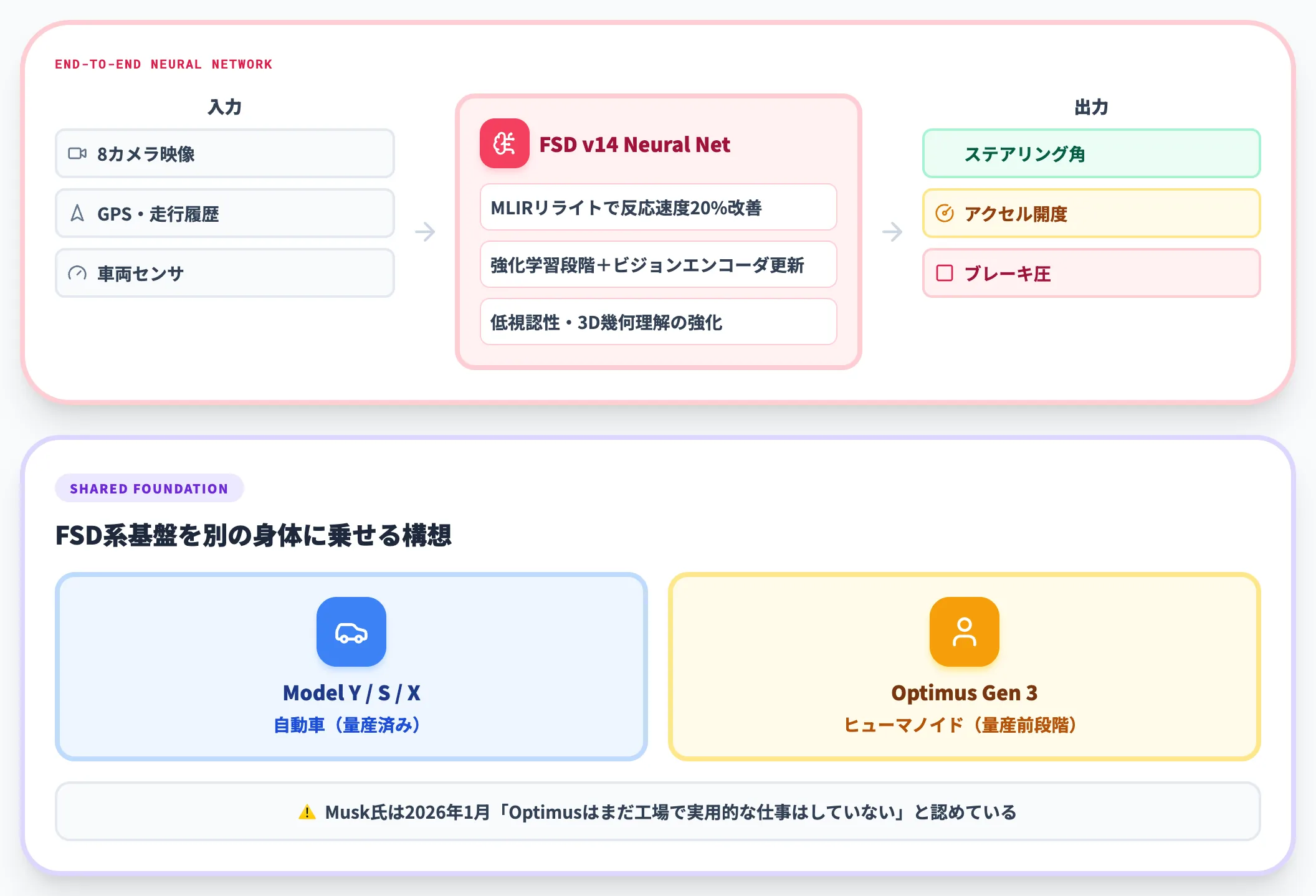
Task: Click the gauge icon beside 車両センサ
Action: pyautogui.click(x=77, y=273)
